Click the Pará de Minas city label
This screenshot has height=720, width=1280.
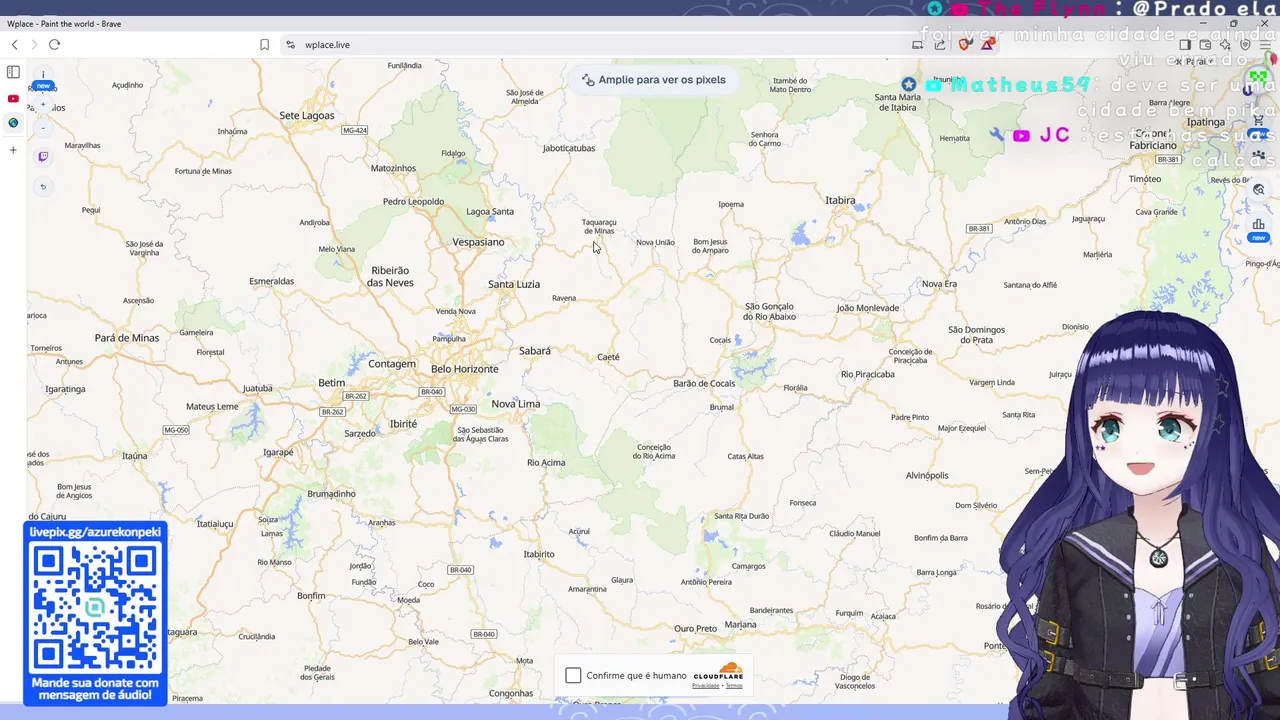coord(127,338)
